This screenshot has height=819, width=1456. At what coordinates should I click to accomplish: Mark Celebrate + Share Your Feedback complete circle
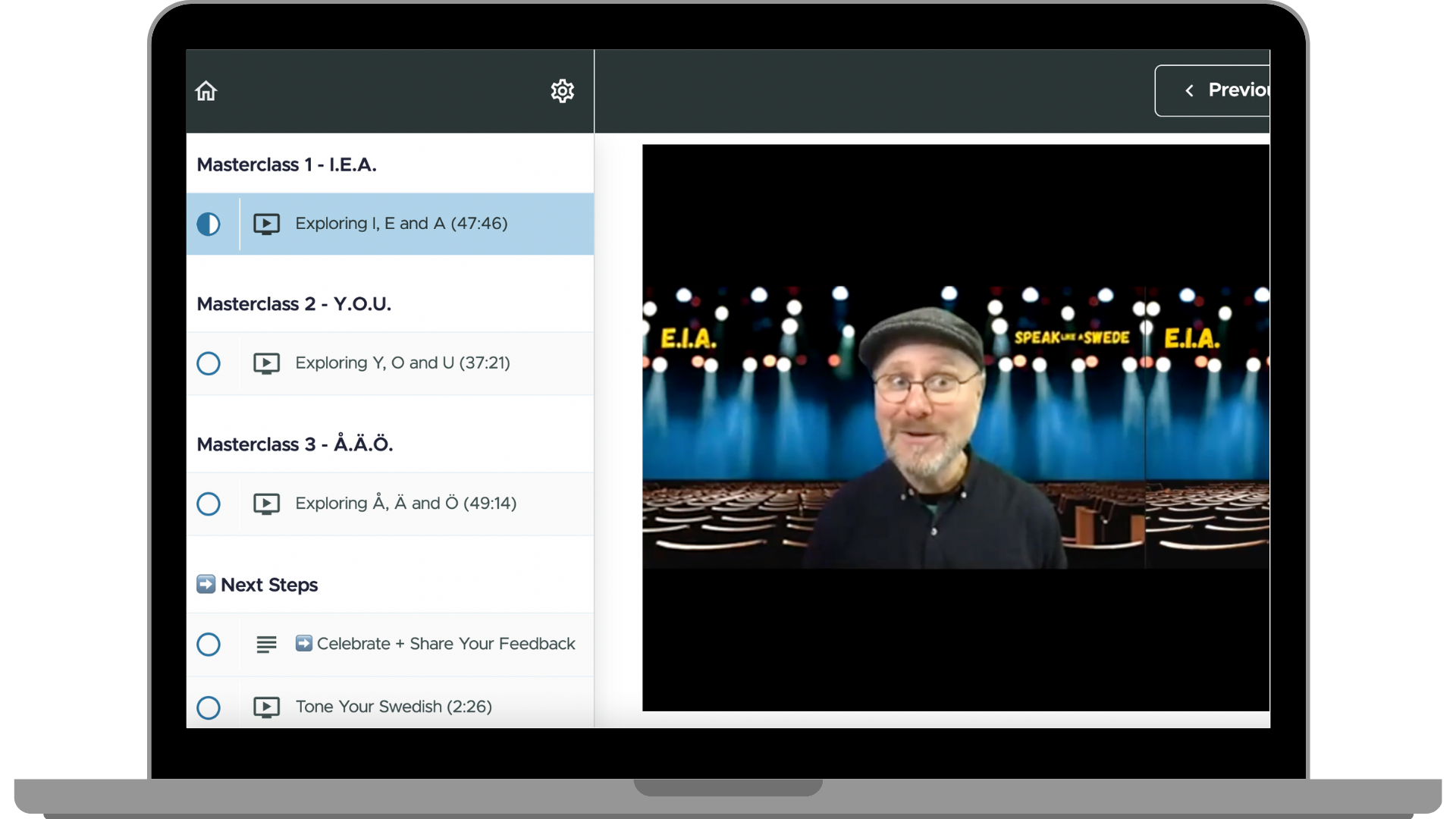209,645
